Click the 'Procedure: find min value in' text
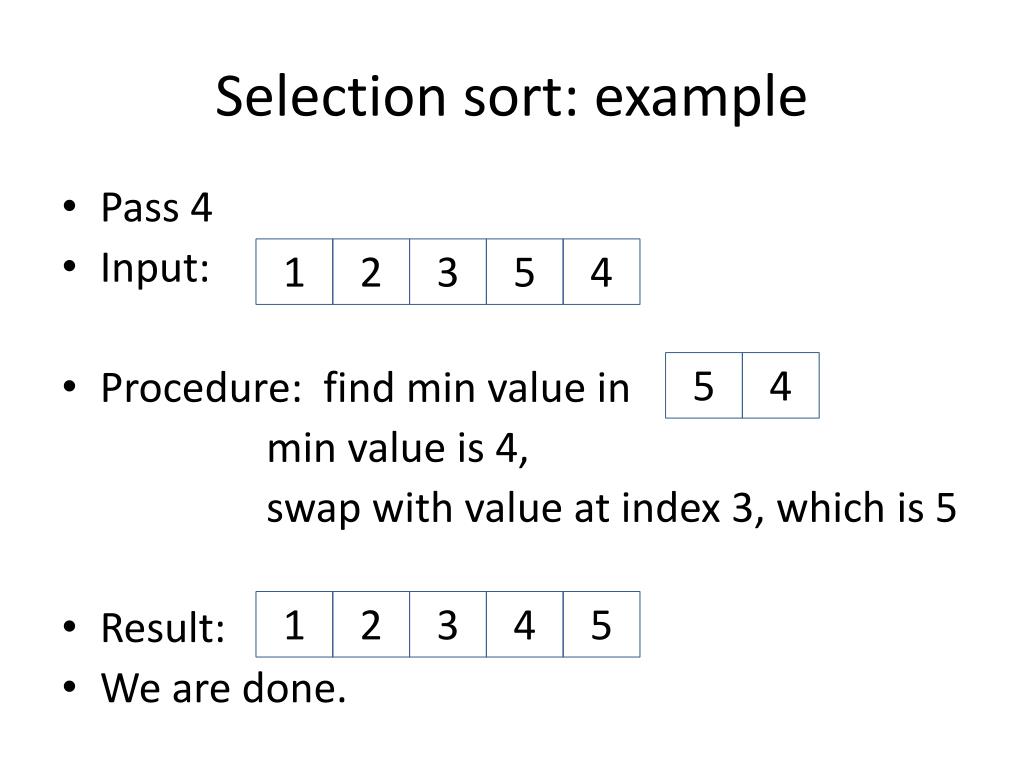Screen dimensions: 1024x768 [366, 388]
